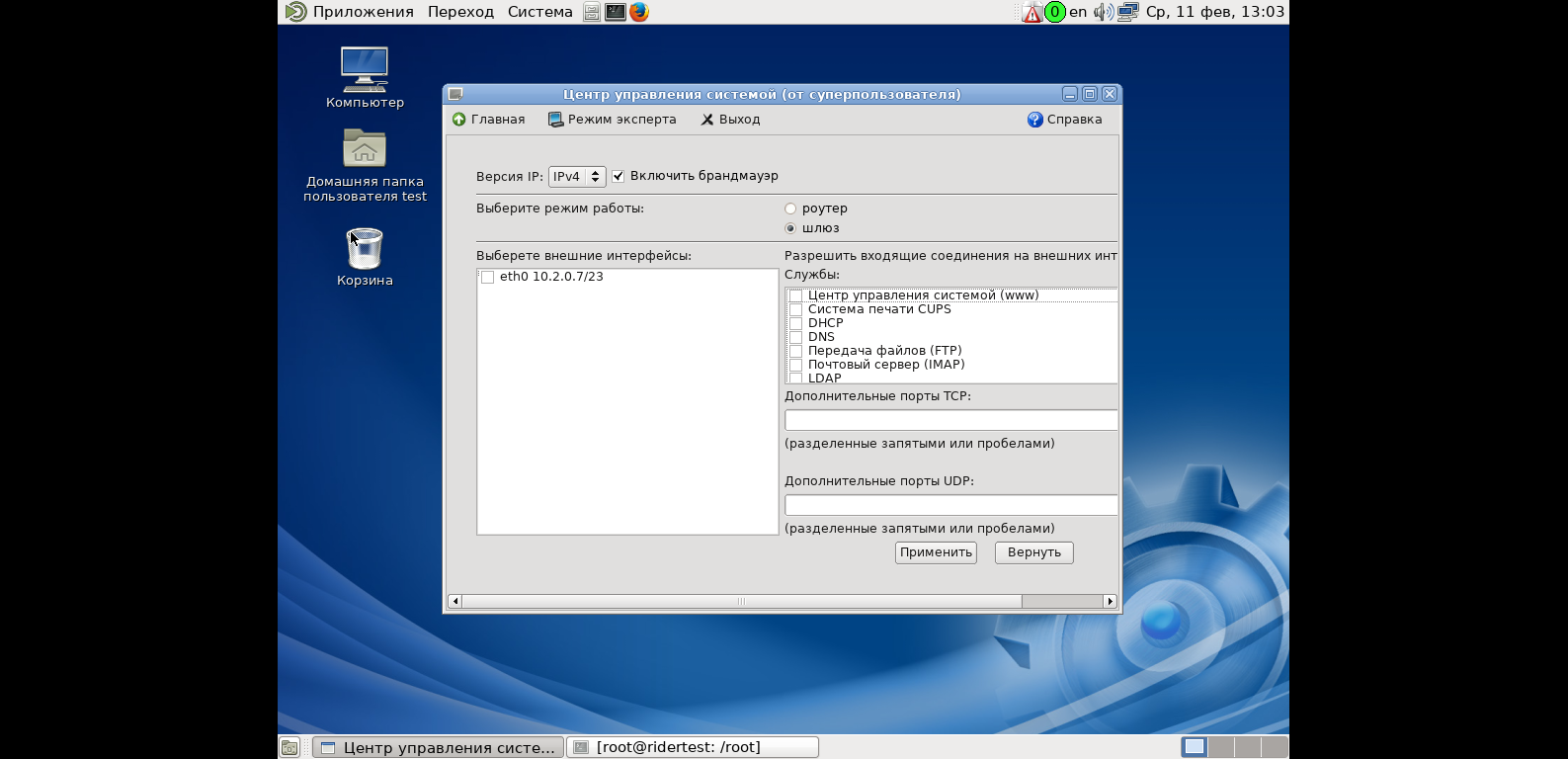Click the clock showing Ср, 11 фев
The height and width of the screenshot is (759, 1568).
(x=1215, y=12)
